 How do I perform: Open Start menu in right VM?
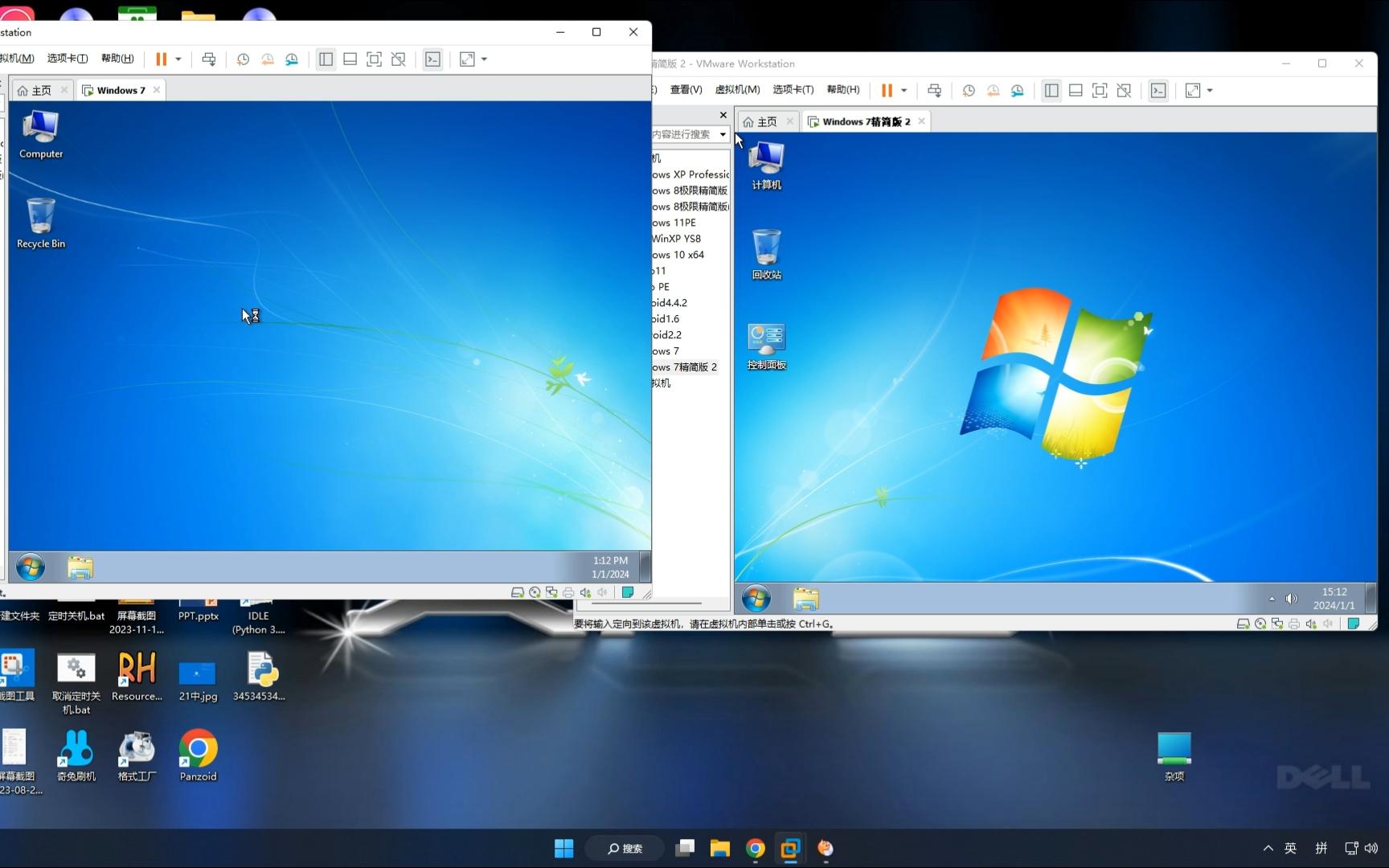coord(756,598)
